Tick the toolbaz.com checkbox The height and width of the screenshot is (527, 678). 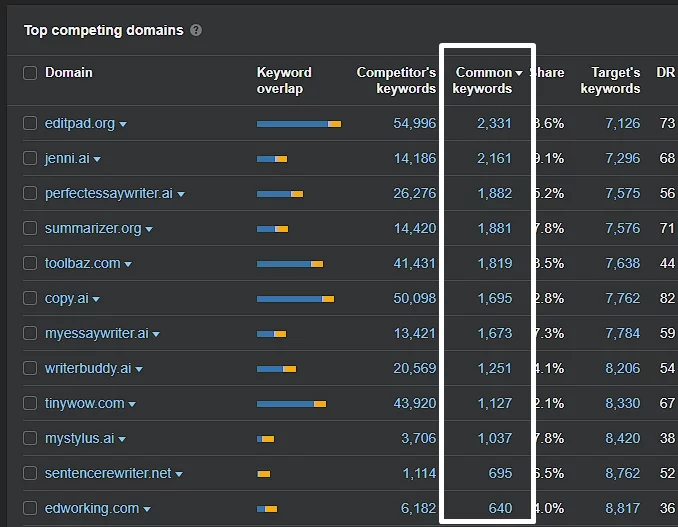point(30,263)
